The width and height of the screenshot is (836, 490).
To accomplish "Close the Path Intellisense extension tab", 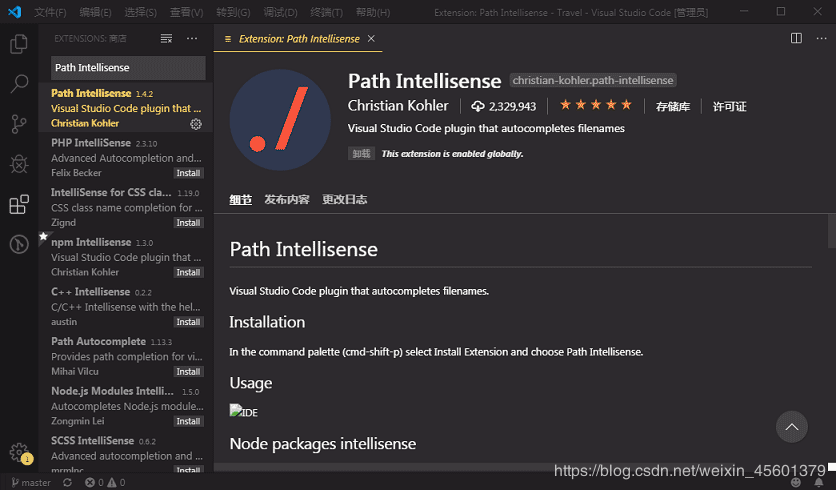I will click(x=372, y=38).
